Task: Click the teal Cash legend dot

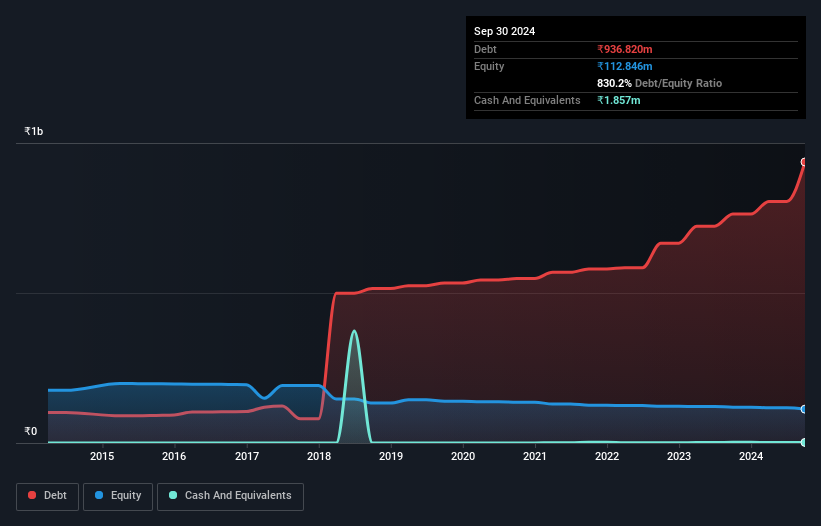Action: pyautogui.click(x=173, y=495)
